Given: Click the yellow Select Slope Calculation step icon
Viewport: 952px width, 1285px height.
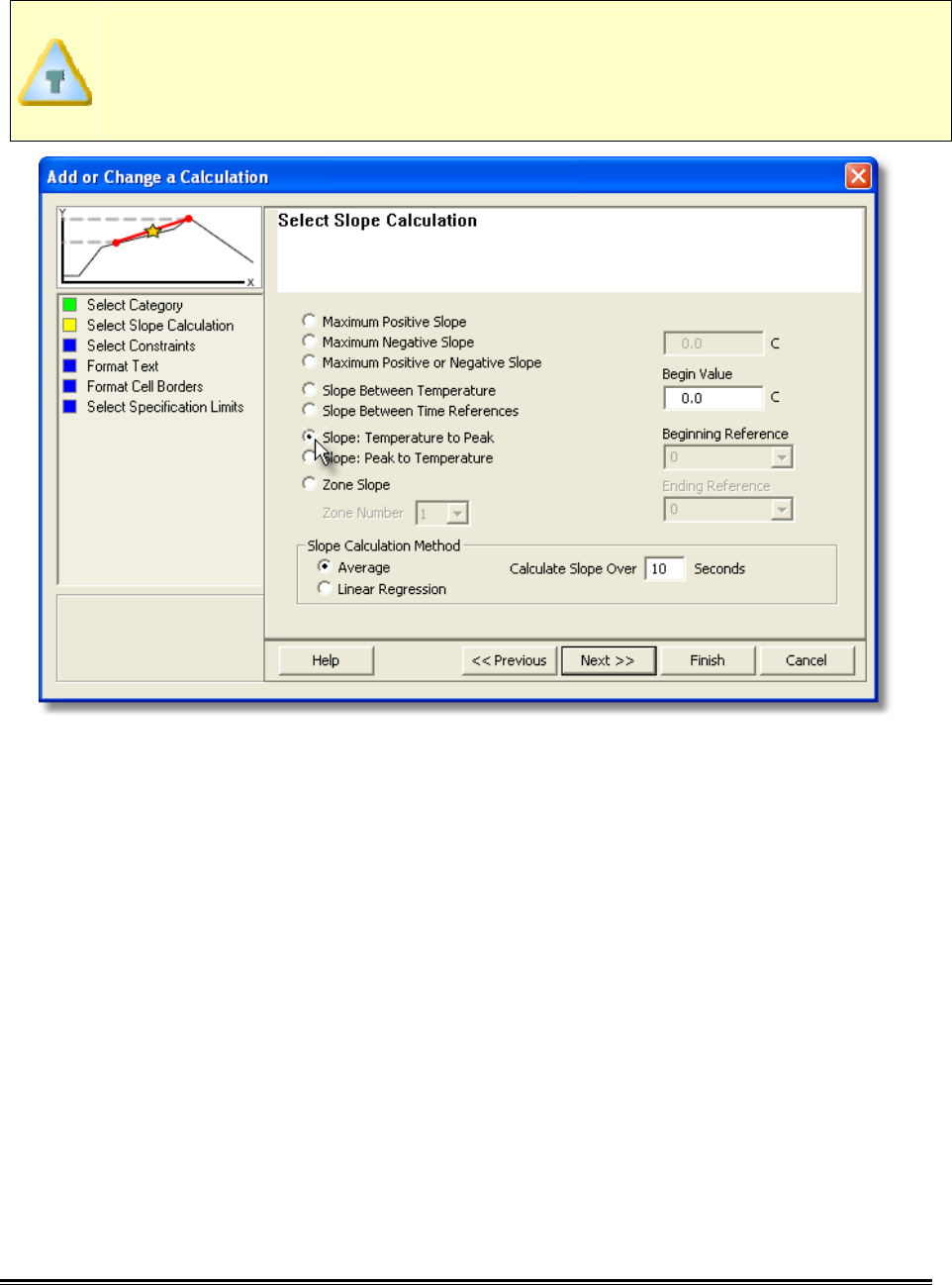Looking at the screenshot, I should (x=69, y=325).
